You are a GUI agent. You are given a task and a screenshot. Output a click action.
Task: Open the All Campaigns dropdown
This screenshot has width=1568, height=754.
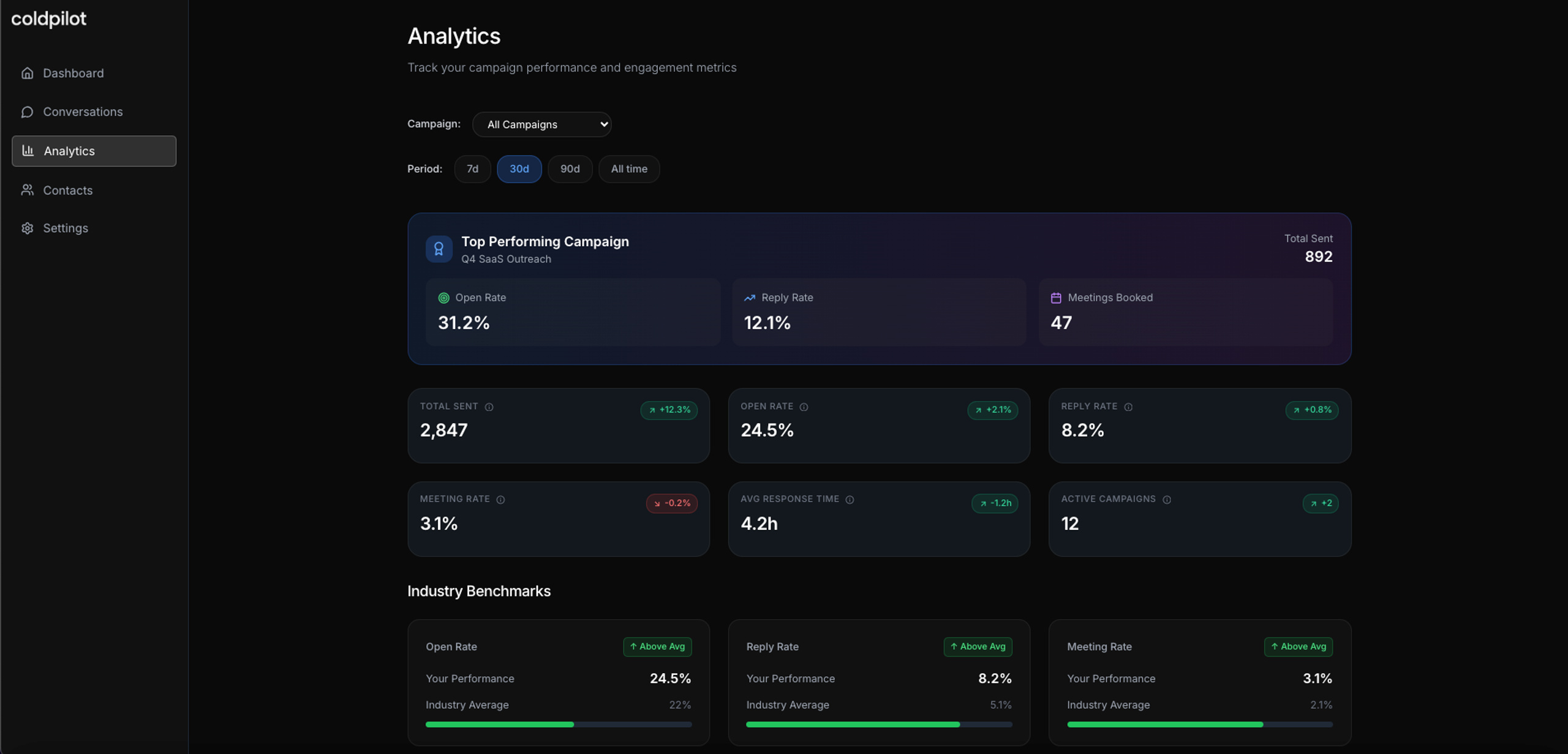click(541, 124)
